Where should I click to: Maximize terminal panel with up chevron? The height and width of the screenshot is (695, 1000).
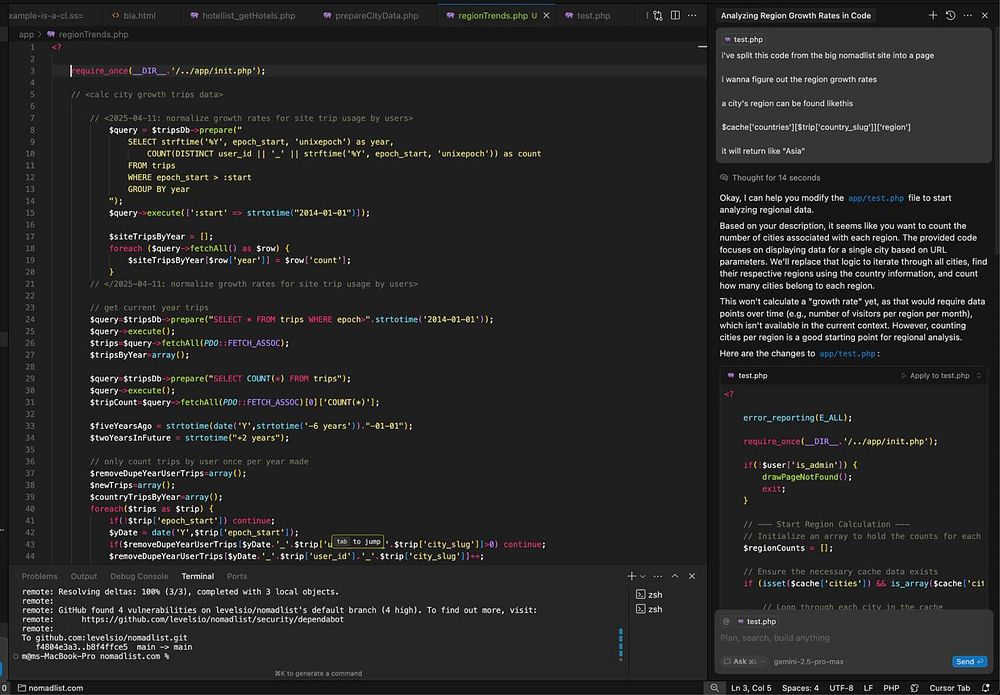(x=676, y=576)
